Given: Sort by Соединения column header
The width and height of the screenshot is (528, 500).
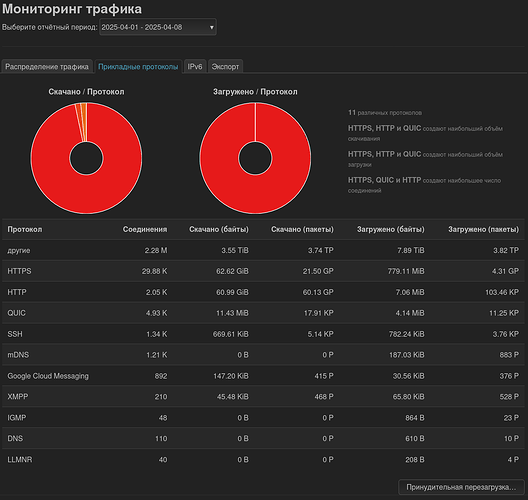Looking at the screenshot, I should click(145, 229).
